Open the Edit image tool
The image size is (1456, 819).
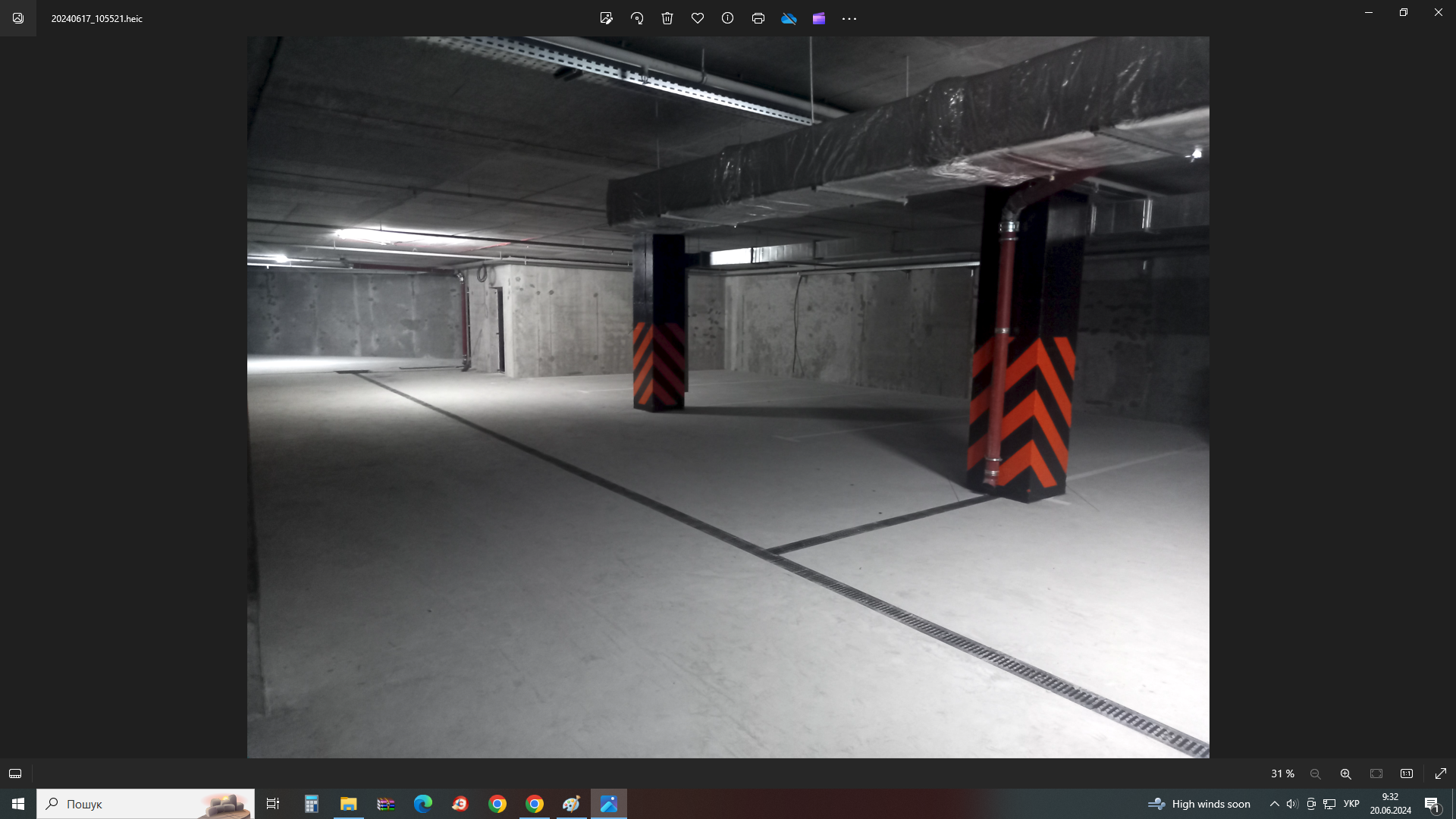(606, 18)
